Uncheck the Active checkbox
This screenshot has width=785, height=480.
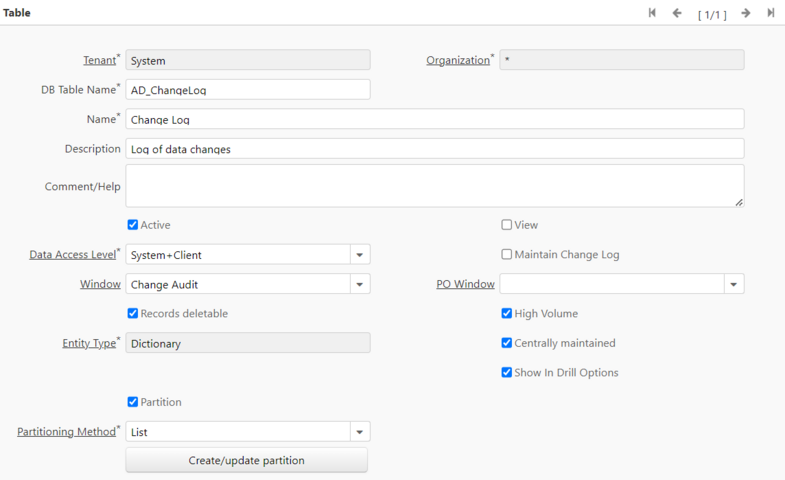pos(133,225)
